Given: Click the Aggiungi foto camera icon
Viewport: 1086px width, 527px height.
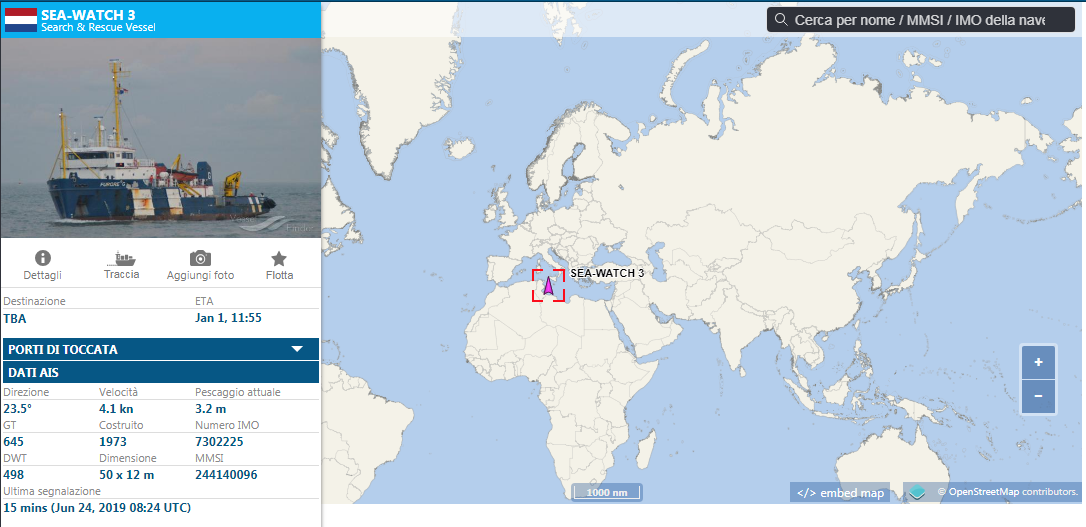Looking at the screenshot, I should point(200,258).
